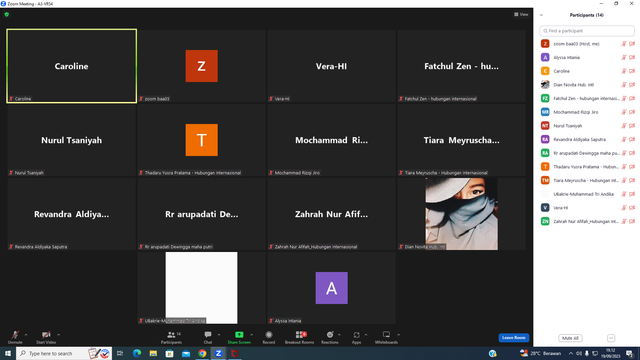This screenshot has height=360, width=640.
Task: Open Task View on the taskbar
Action: point(120,353)
